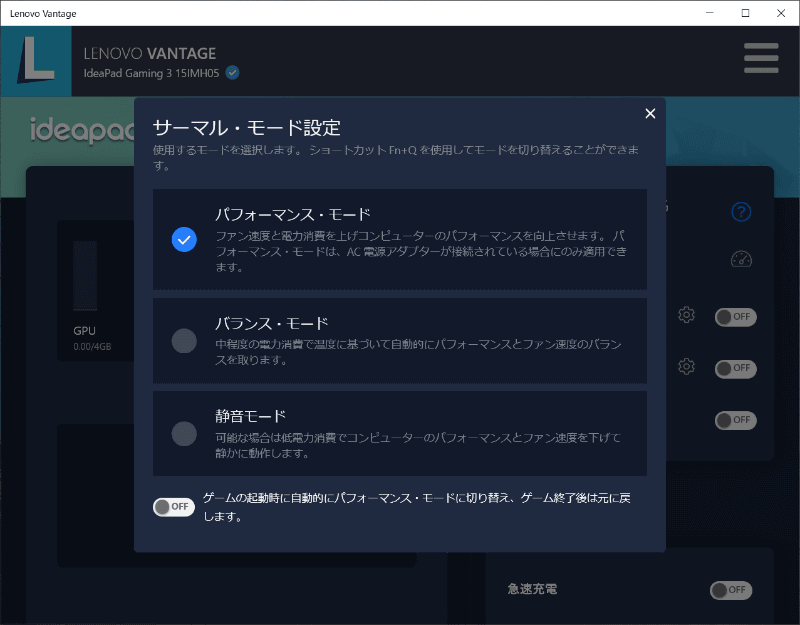The image size is (800, 625).
Task: Enable the OFF switch beside the upper gear
Action: tap(735, 316)
